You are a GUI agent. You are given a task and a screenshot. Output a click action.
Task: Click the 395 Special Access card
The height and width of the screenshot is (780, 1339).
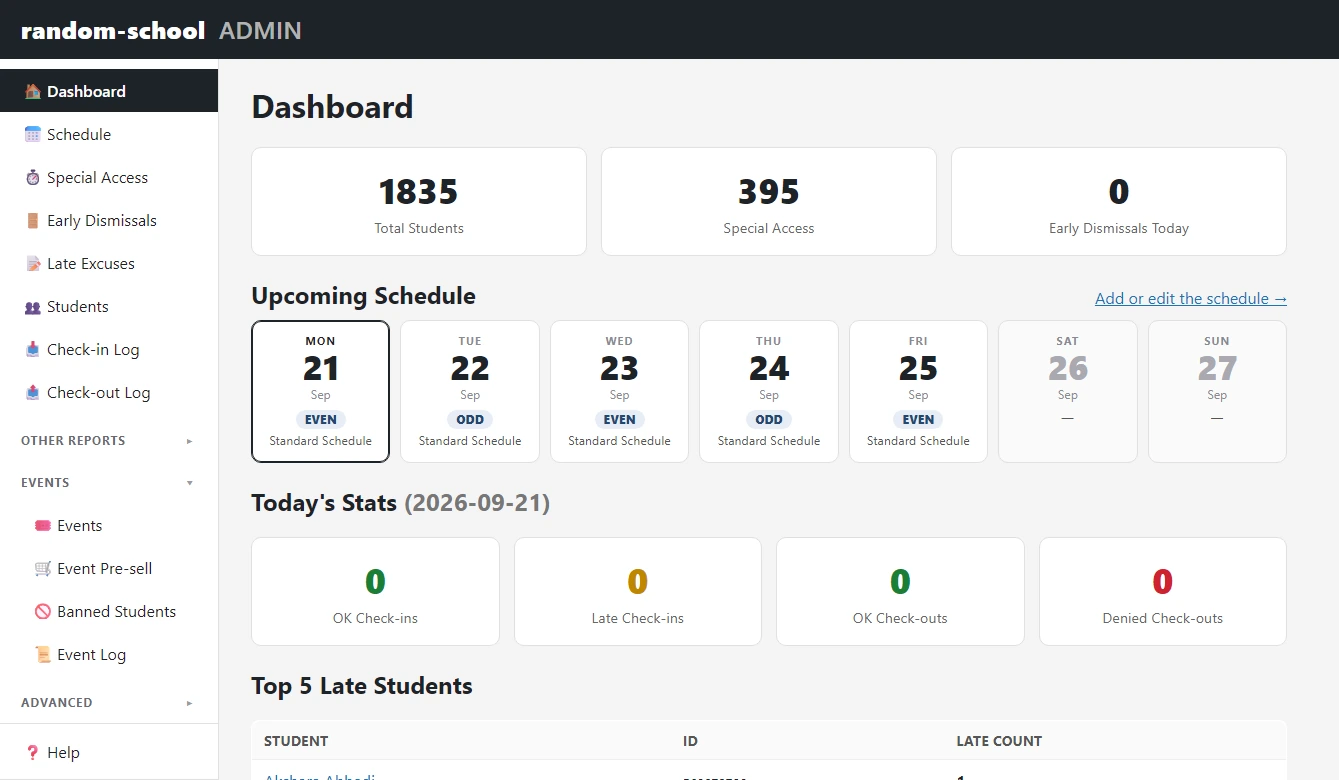[769, 202]
